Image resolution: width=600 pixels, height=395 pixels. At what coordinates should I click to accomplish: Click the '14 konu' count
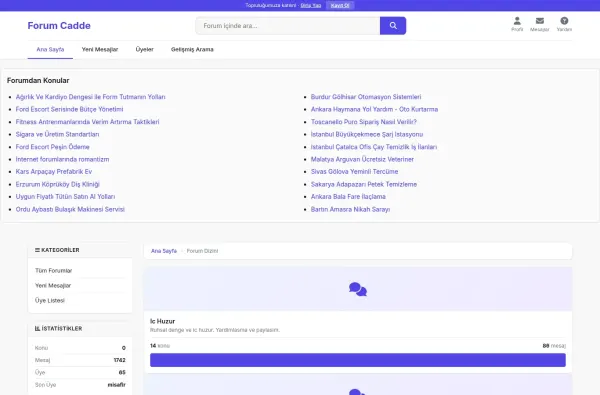[x=160, y=346]
